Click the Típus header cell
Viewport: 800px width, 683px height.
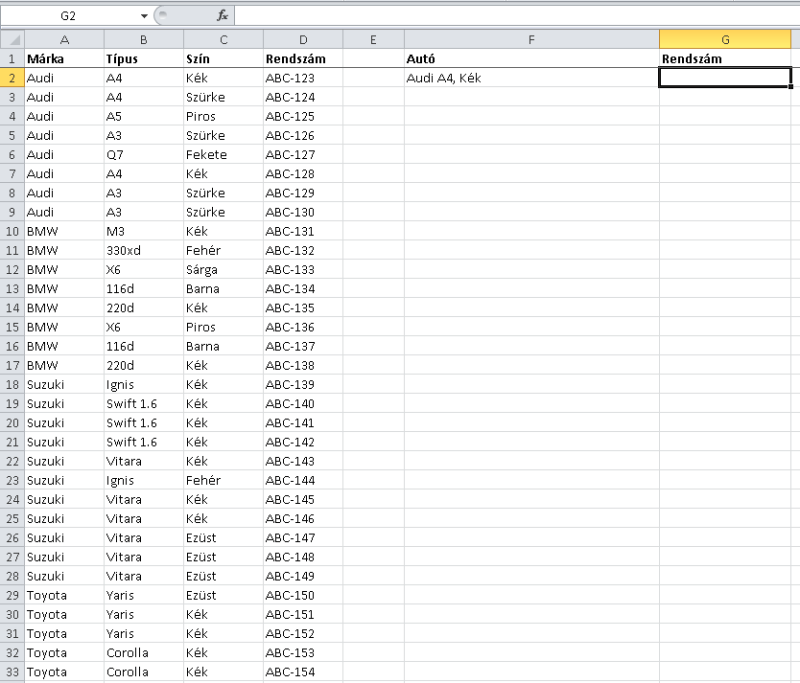point(143,59)
